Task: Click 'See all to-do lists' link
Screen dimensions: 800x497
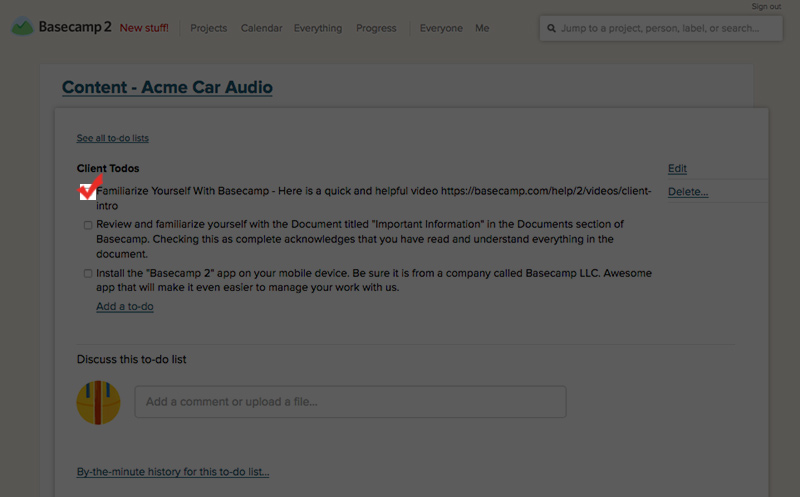Action: [113, 138]
